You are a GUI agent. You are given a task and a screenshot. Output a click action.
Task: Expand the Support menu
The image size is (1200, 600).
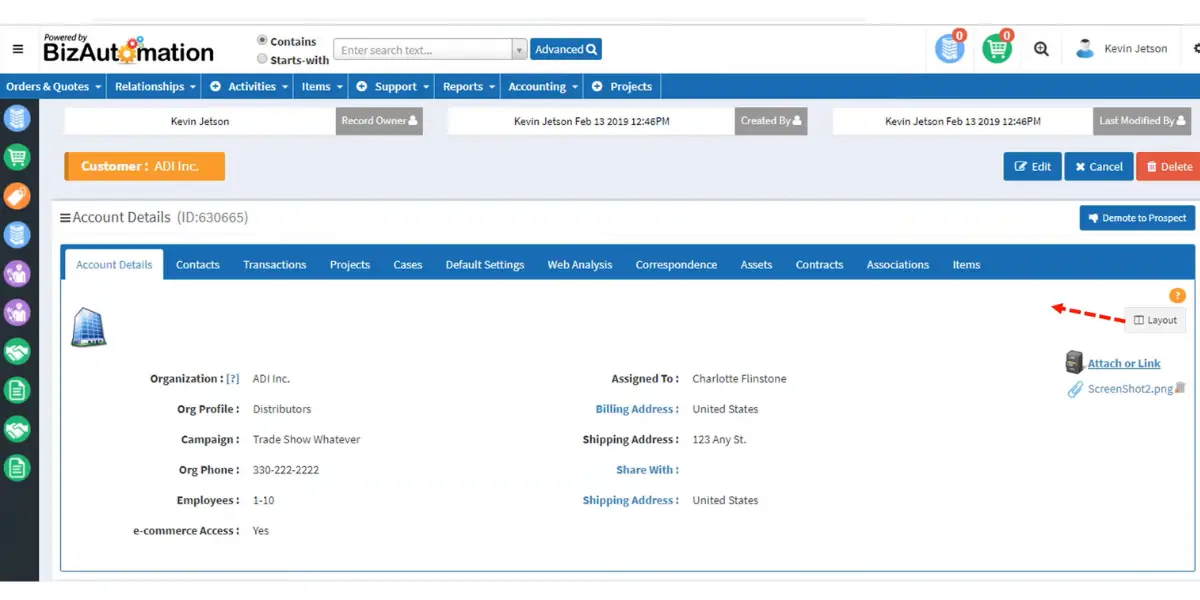[x=393, y=87]
